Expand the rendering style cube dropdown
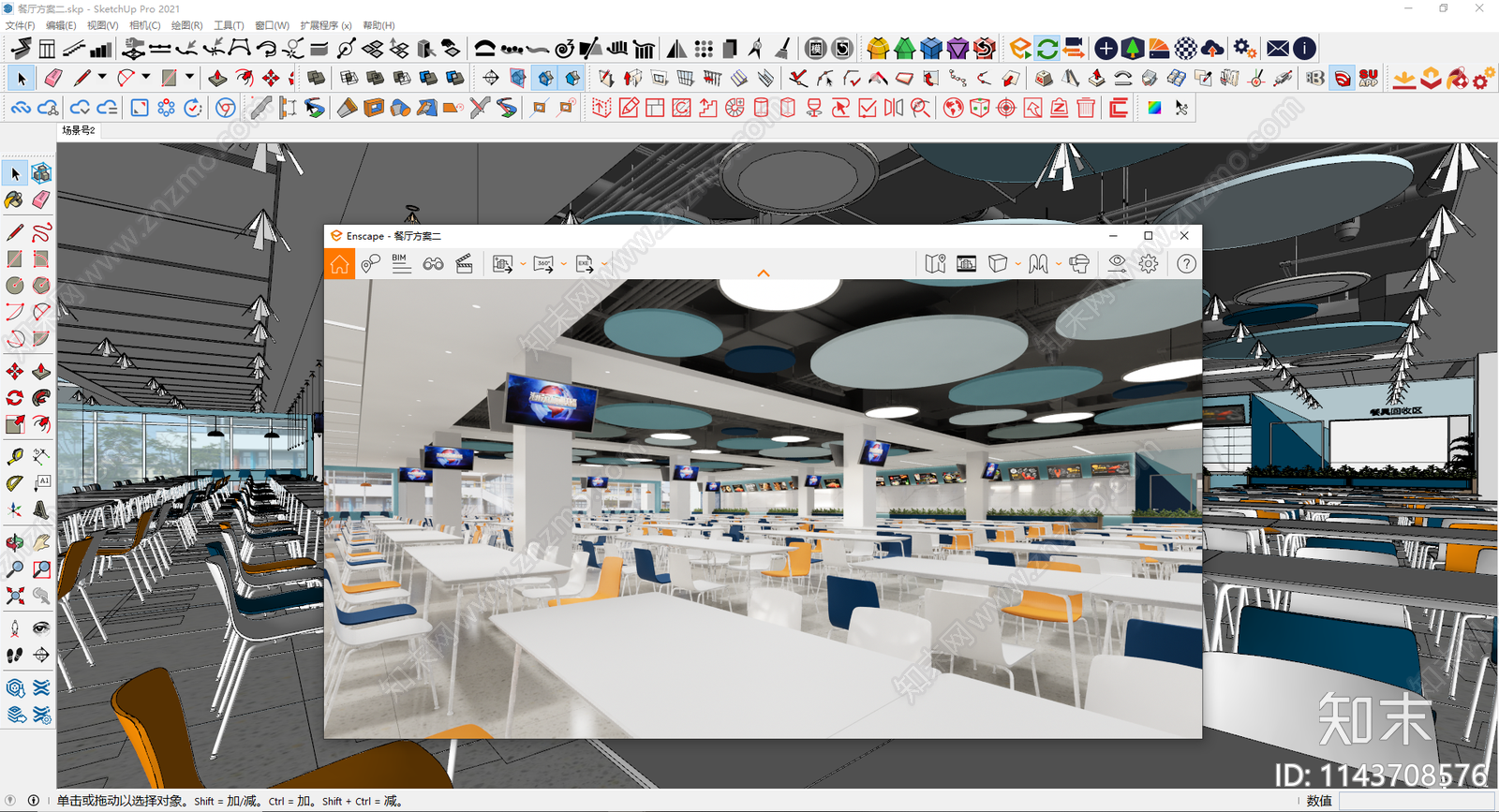The height and width of the screenshot is (812, 1499). tap(1017, 264)
